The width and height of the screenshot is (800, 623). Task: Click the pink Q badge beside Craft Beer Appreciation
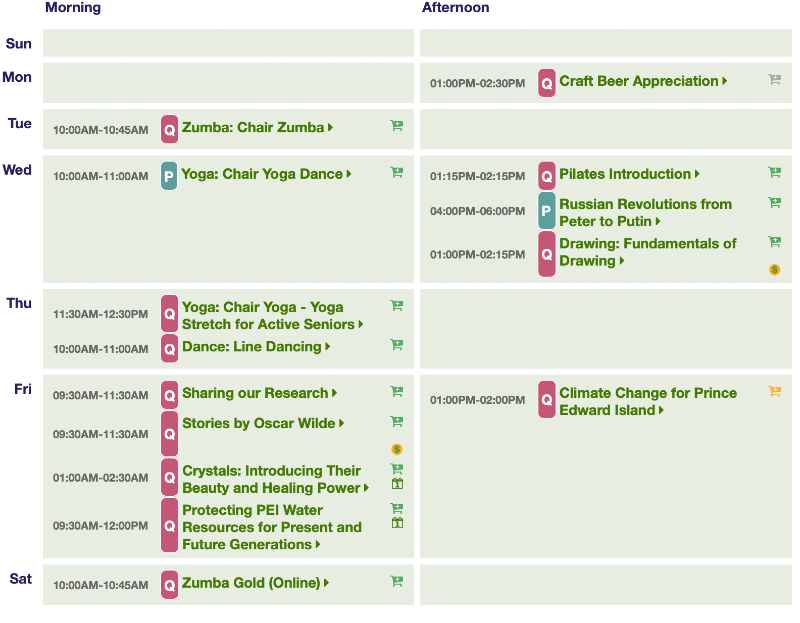[x=547, y=83]
